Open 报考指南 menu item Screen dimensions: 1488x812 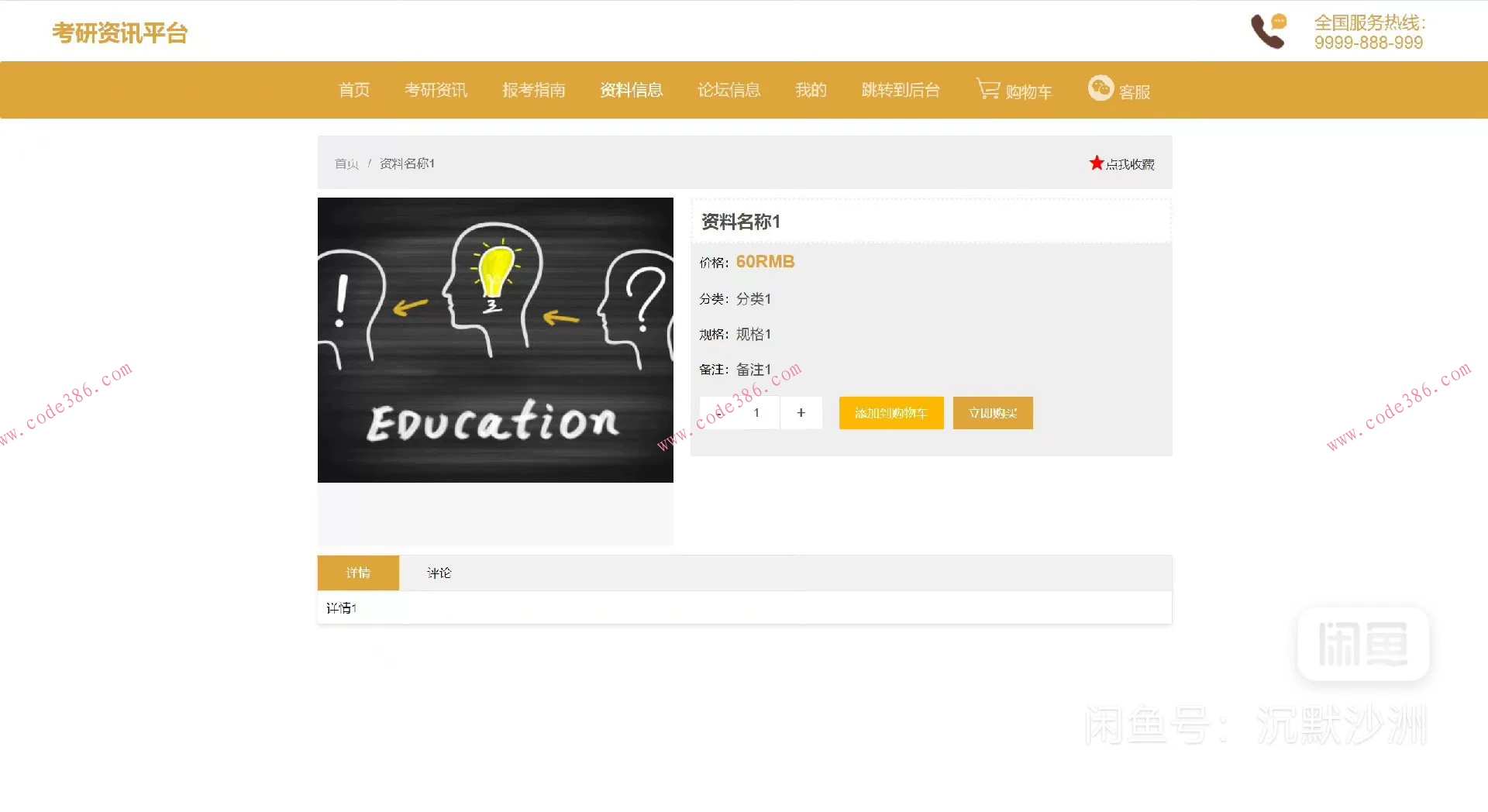tap(533, 90)
